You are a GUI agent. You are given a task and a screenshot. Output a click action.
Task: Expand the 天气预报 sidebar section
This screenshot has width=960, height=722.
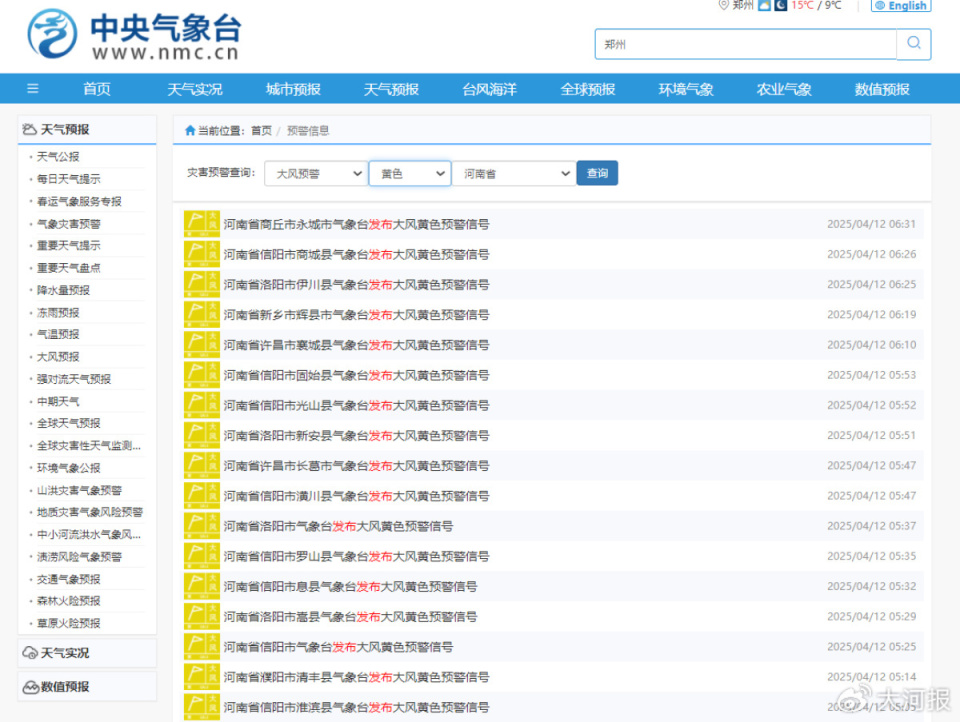(x=87, y=129)
